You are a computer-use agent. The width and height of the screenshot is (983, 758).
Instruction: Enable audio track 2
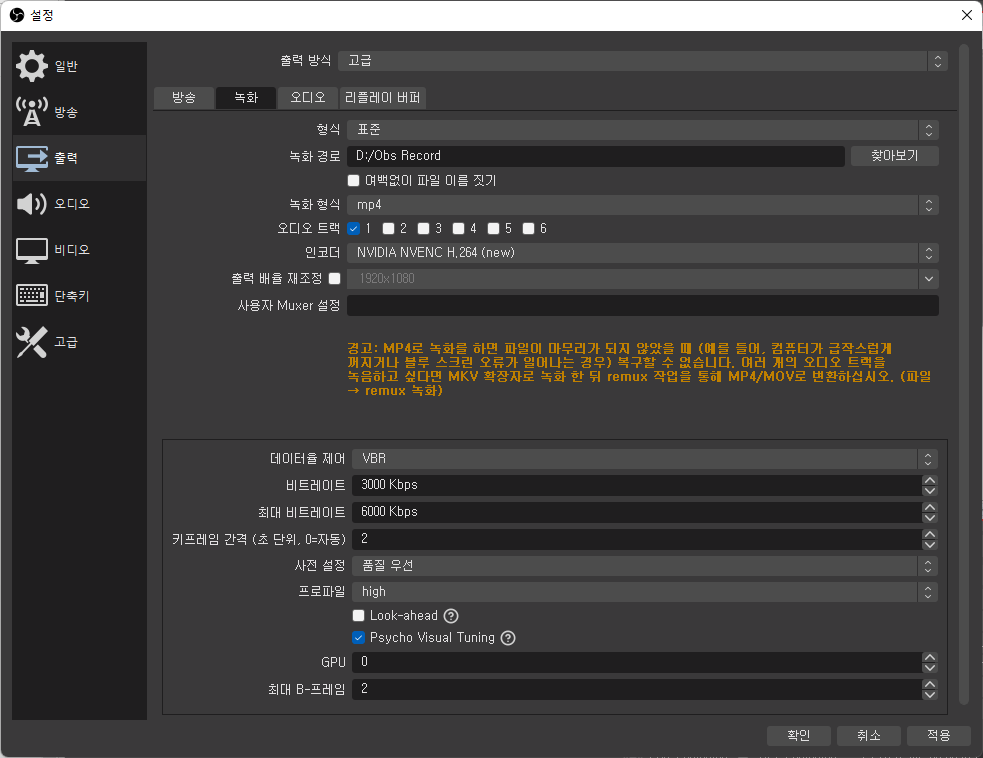pyautogui.click(x=389, y=228)
